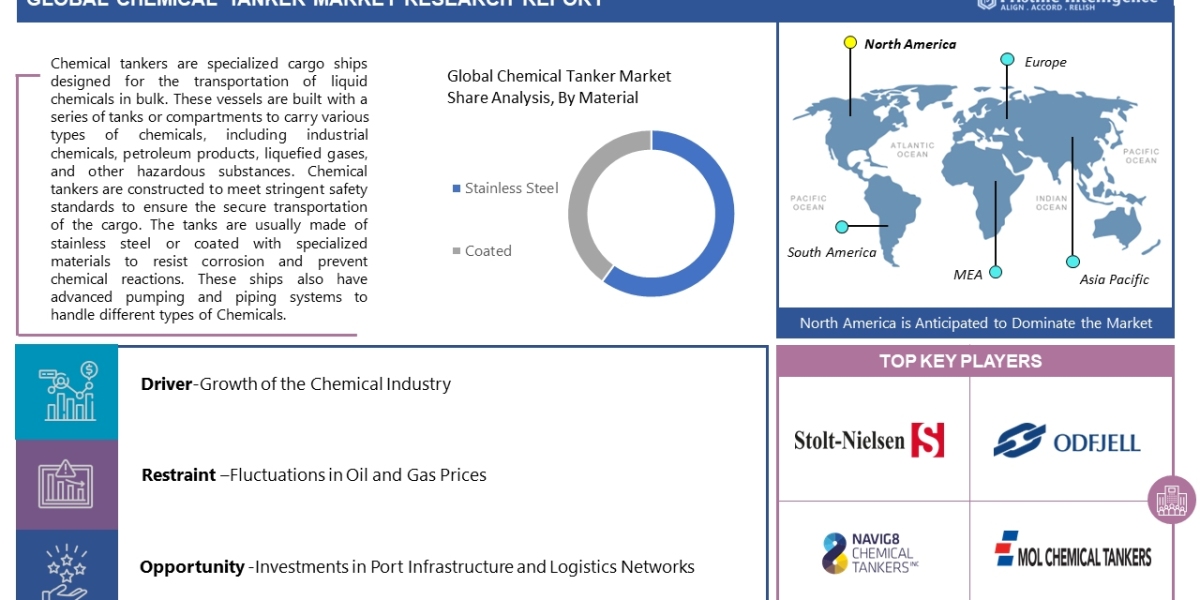Click the Restraint warning chart icon

point(67,484)
